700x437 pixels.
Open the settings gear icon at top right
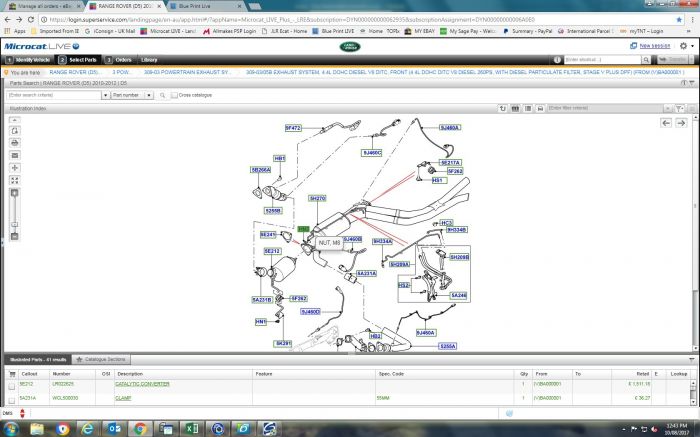click(683, 46)
